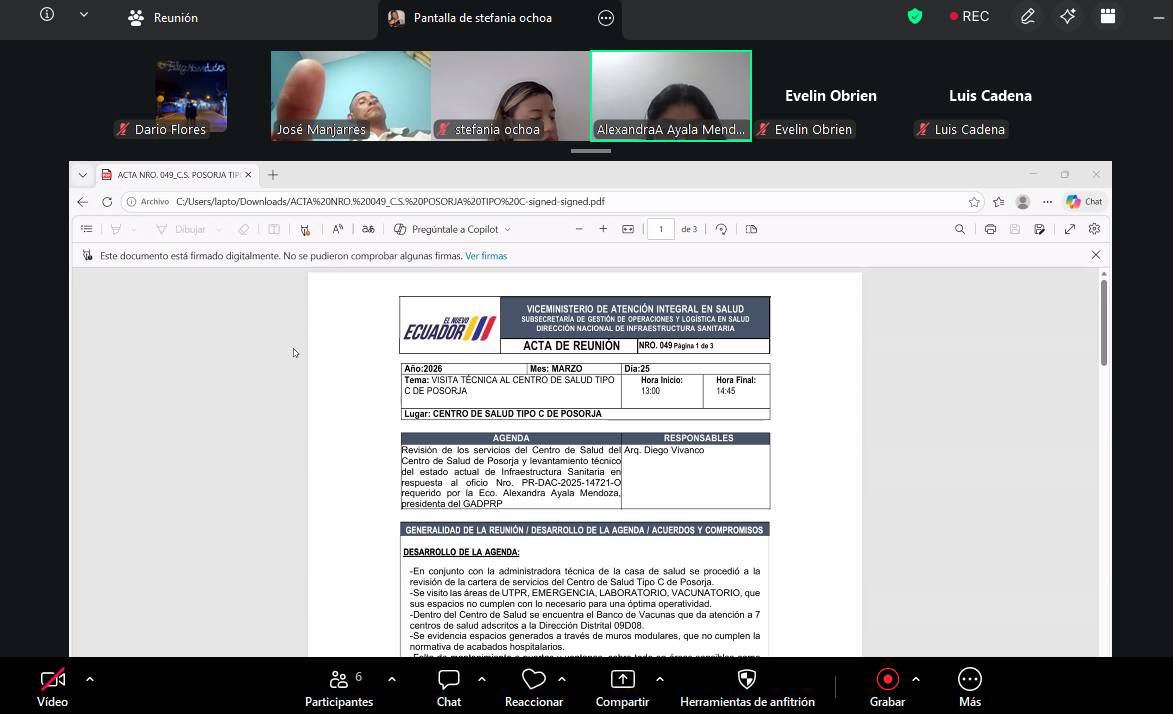The image size is (1173, 714).
Task: Select AlexandraA Ayala video thumbnail
Action: point(670,96)
